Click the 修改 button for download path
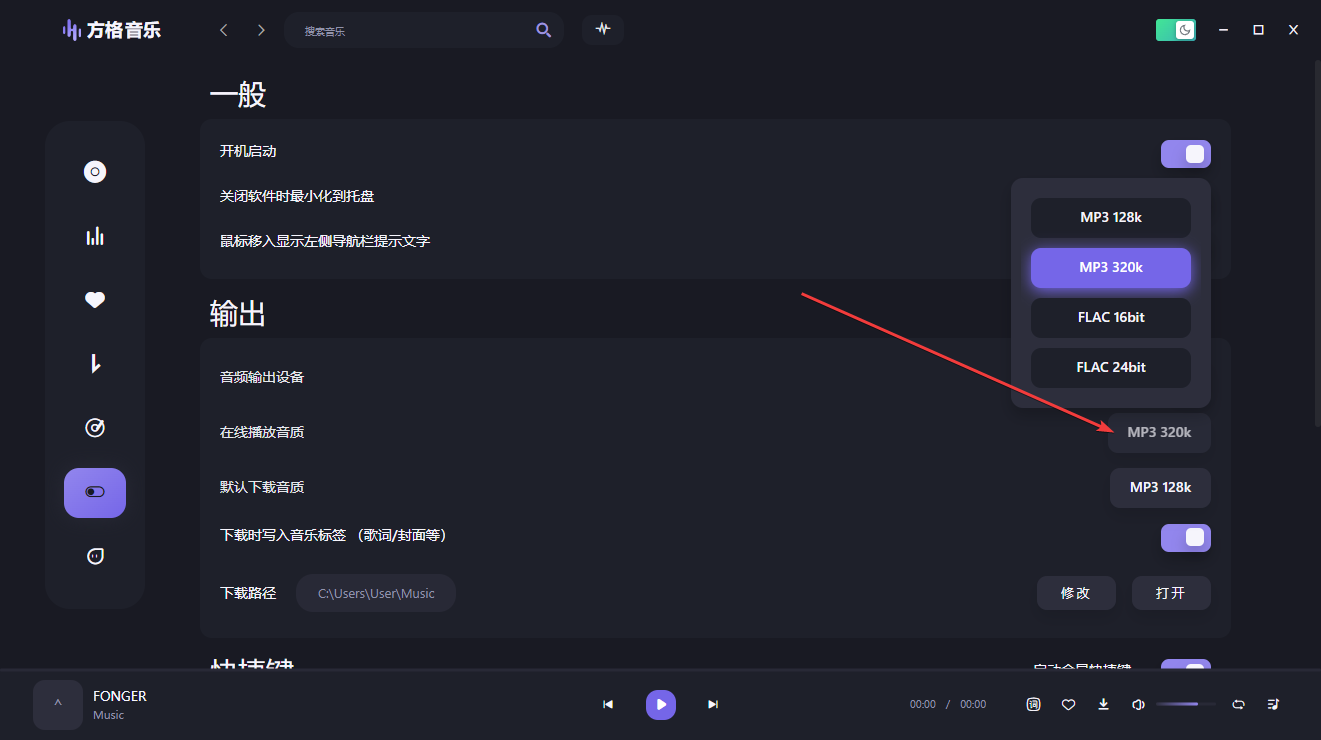This screenshot has height=740, width=1321. click(x=1076, y=592)
